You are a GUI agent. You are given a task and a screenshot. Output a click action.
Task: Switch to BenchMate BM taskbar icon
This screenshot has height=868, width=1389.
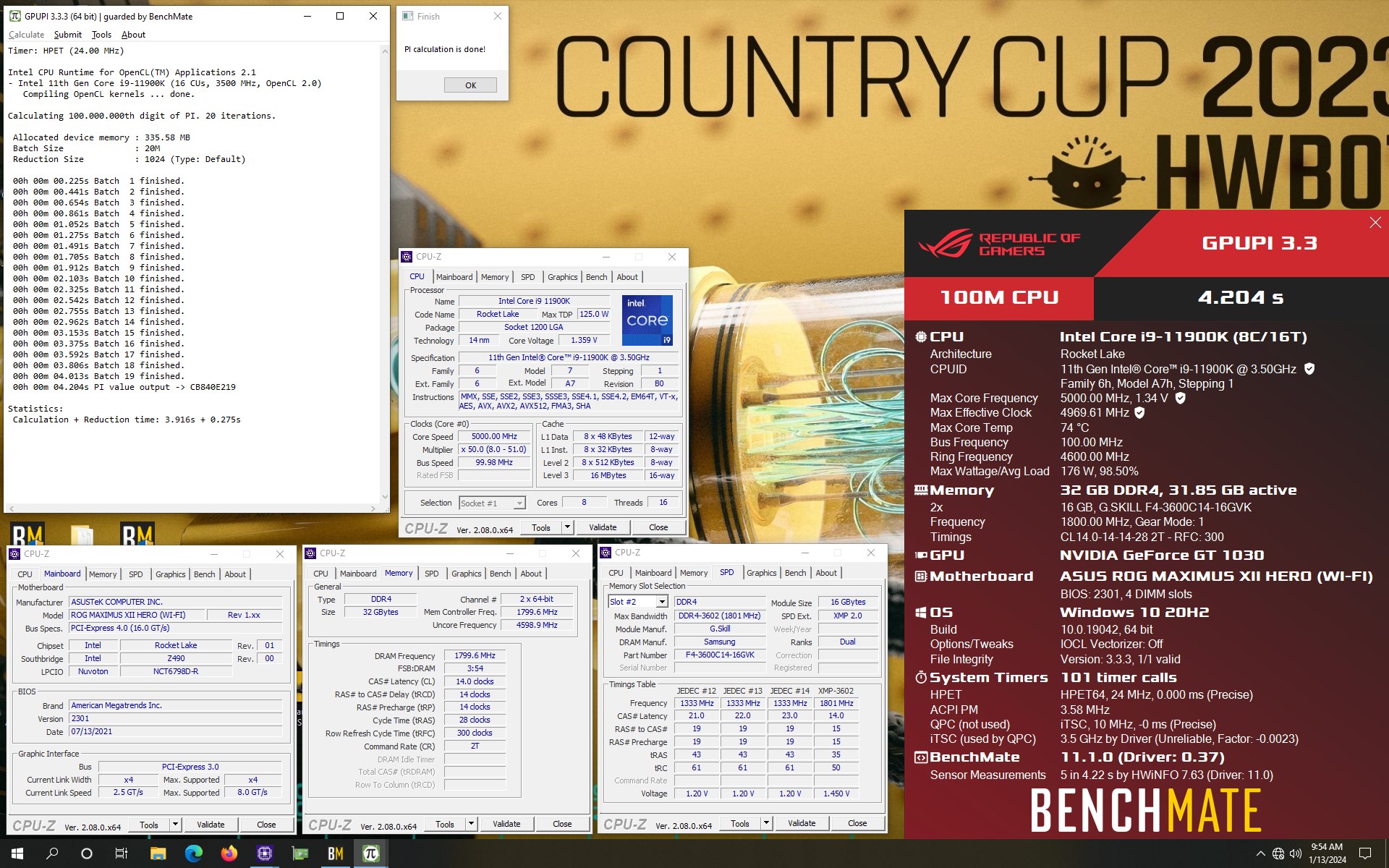click(335, 854)
